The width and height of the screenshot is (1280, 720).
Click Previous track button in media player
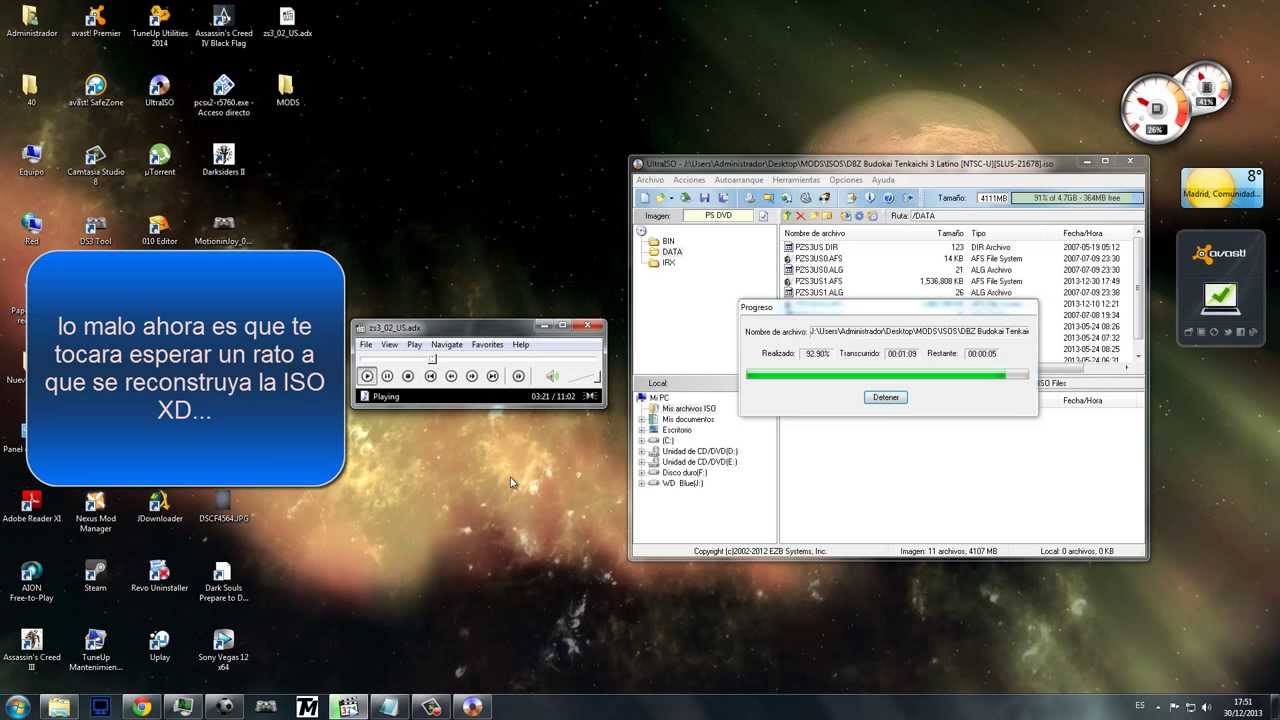(x=430, y=376)
